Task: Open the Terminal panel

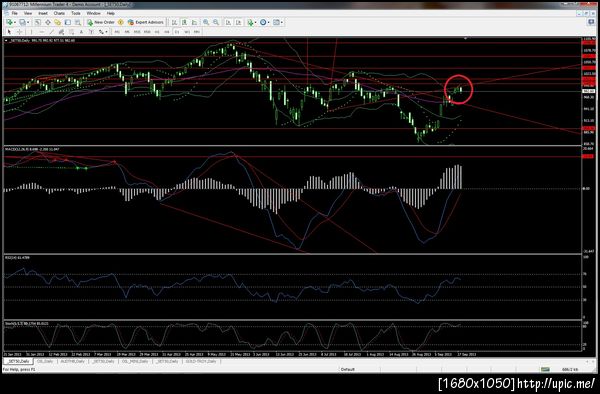Action: pyautogui.click(x=68, y=23)
